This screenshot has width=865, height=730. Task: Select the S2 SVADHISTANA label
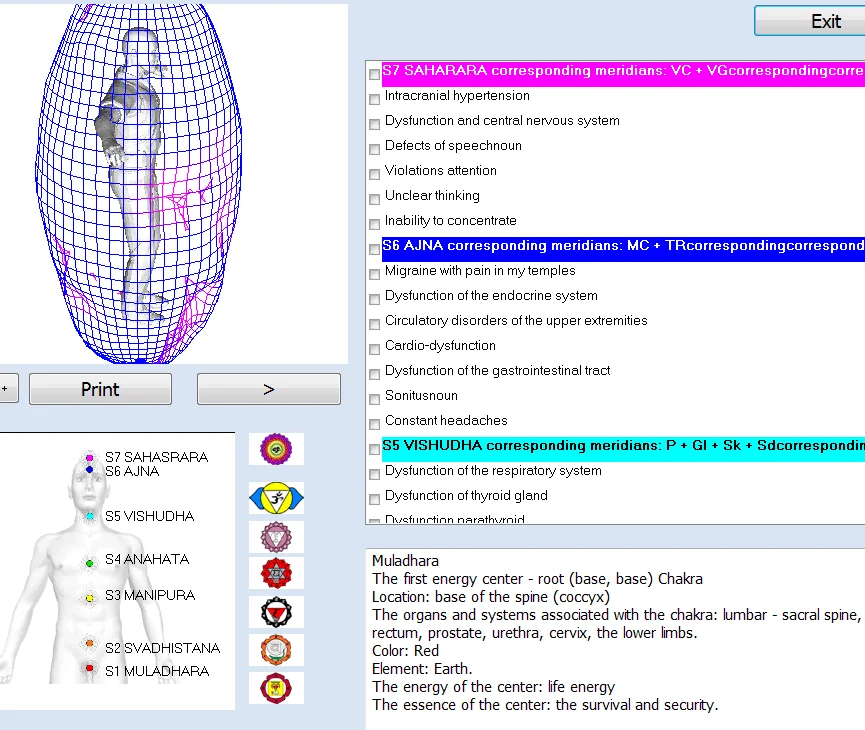(163, 648)
